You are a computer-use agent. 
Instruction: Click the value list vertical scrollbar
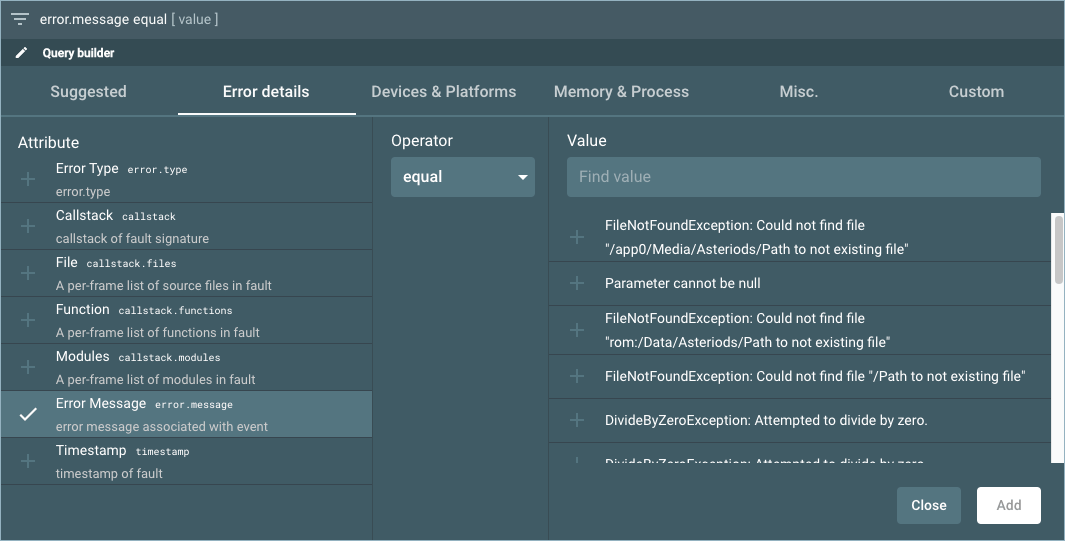1058,250
